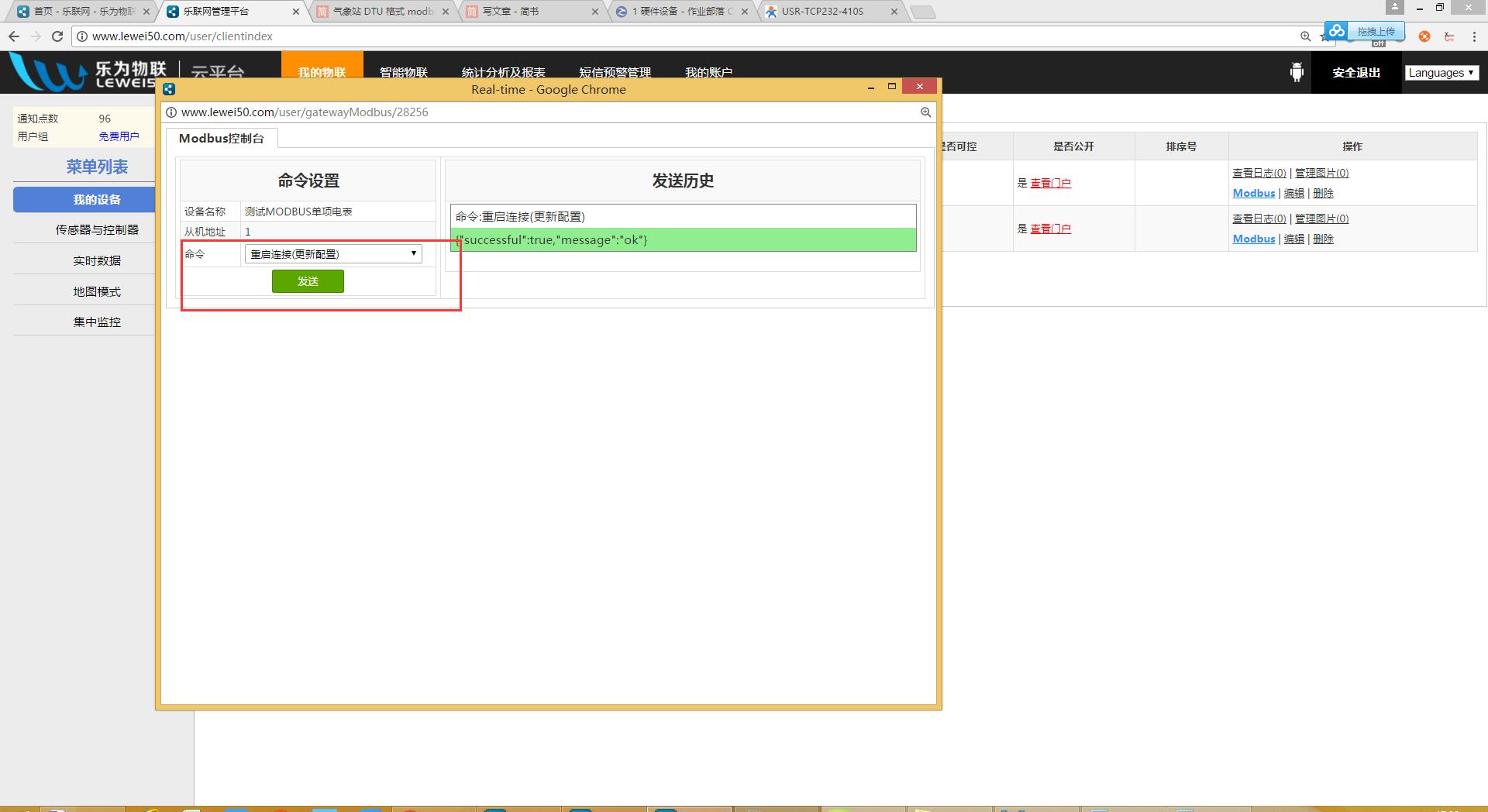Open the 命令 dropdown showing 重启连接(更新配置)

point(333,254)
